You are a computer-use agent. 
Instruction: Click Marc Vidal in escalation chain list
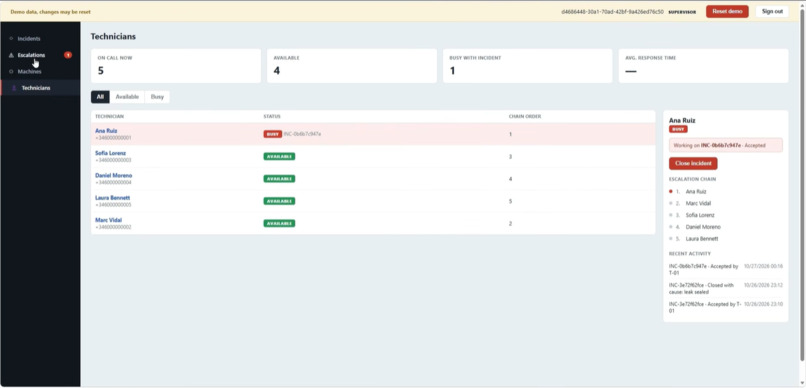(698, 204)
